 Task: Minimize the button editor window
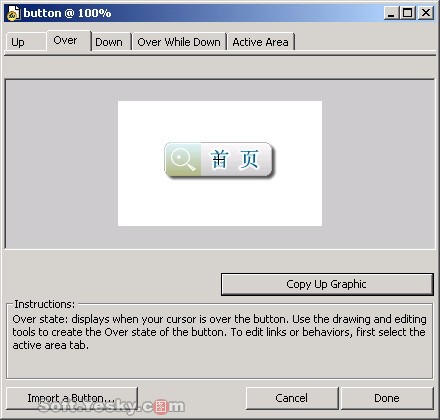click(x=391, y=13)
